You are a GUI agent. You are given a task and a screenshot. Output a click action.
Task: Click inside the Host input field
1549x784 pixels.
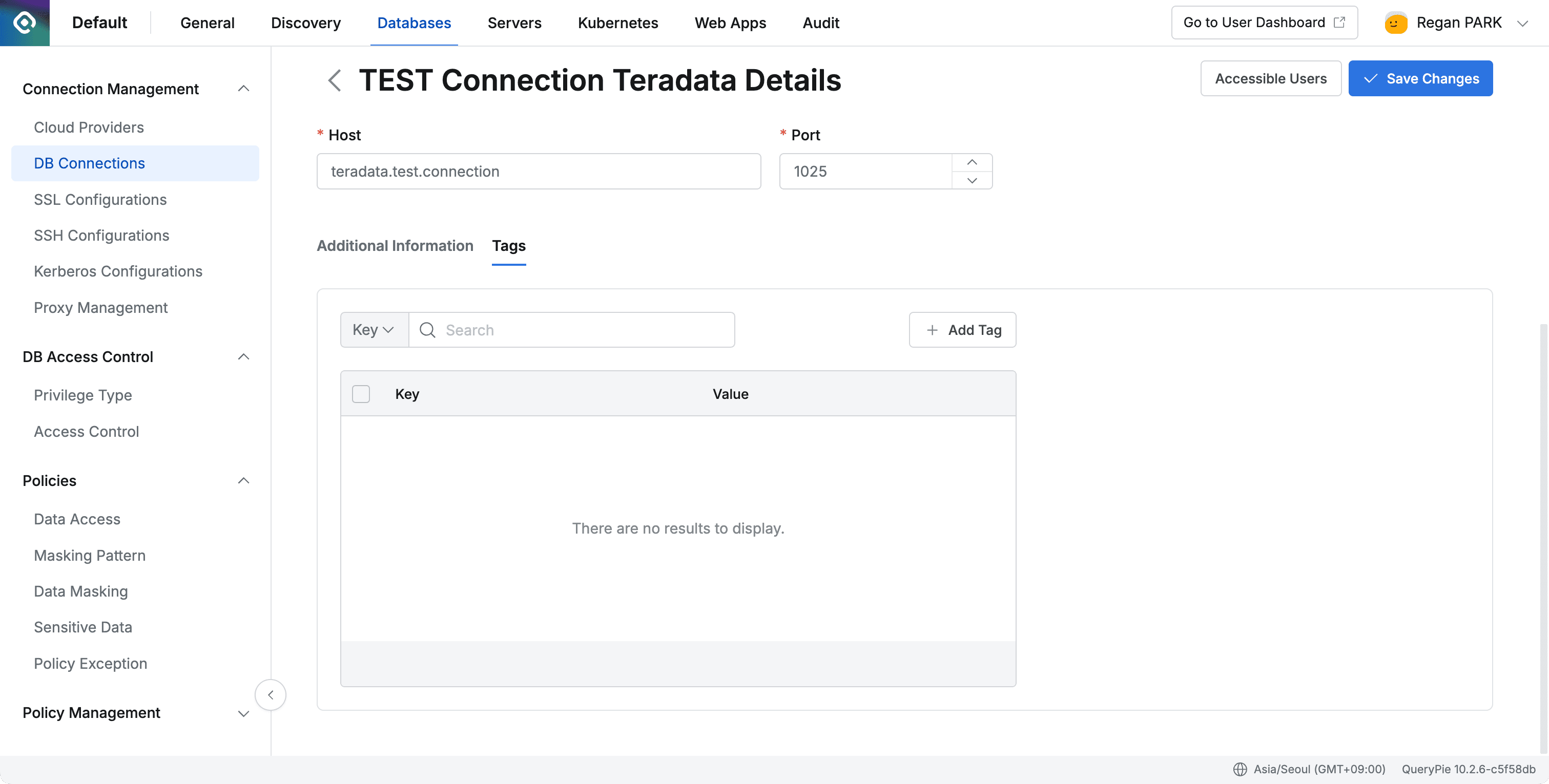tap(538, 171)
